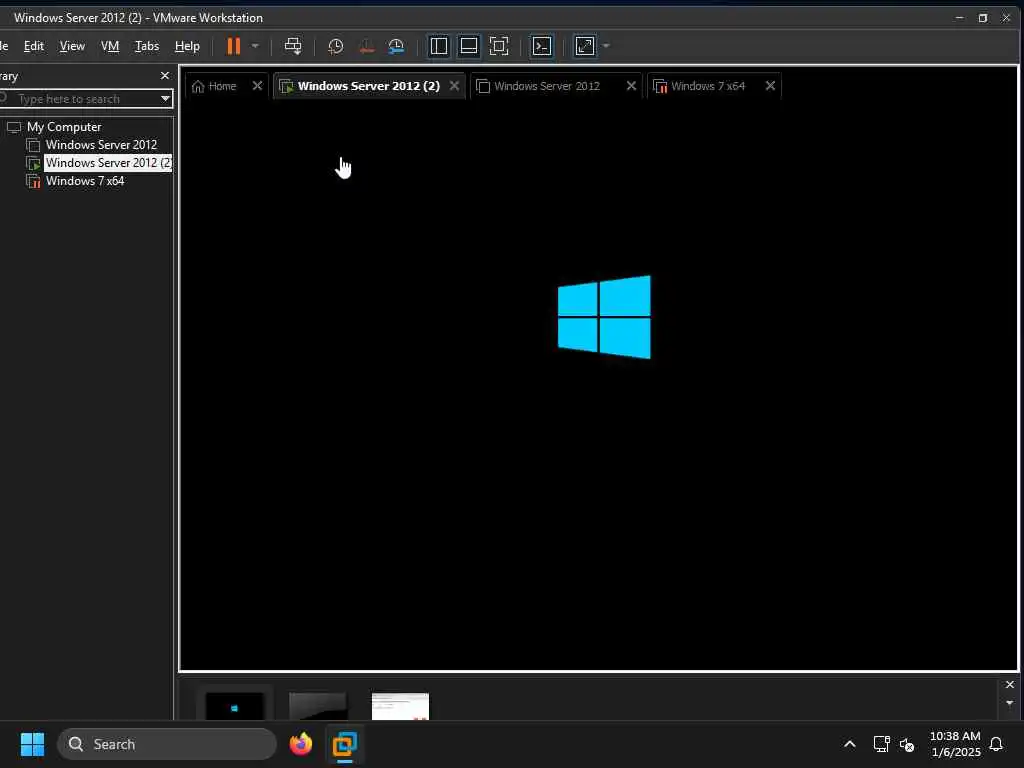Select Windows Server 2012 (2) in library

click(108, 163)
